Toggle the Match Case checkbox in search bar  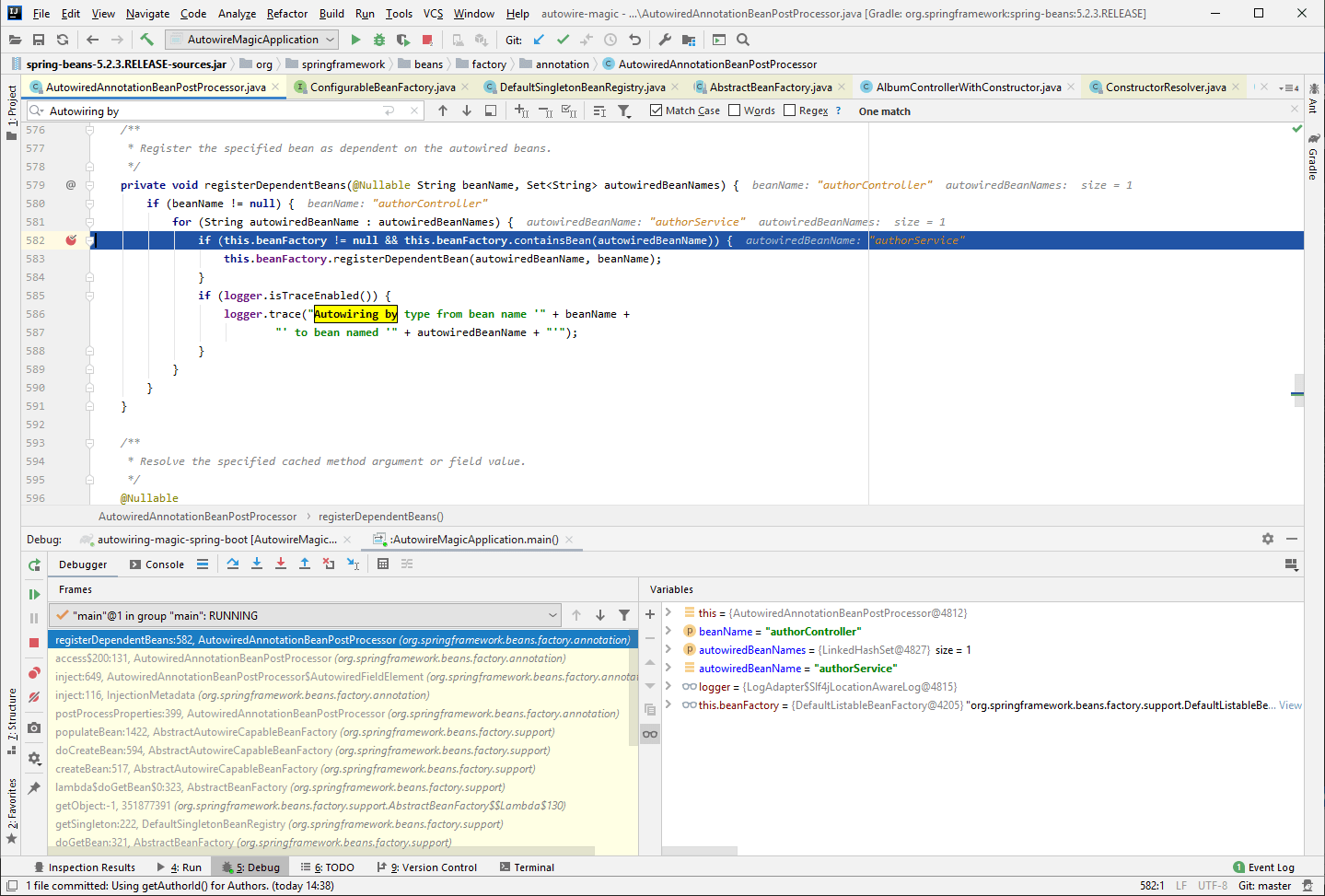[x=657, y=111]
